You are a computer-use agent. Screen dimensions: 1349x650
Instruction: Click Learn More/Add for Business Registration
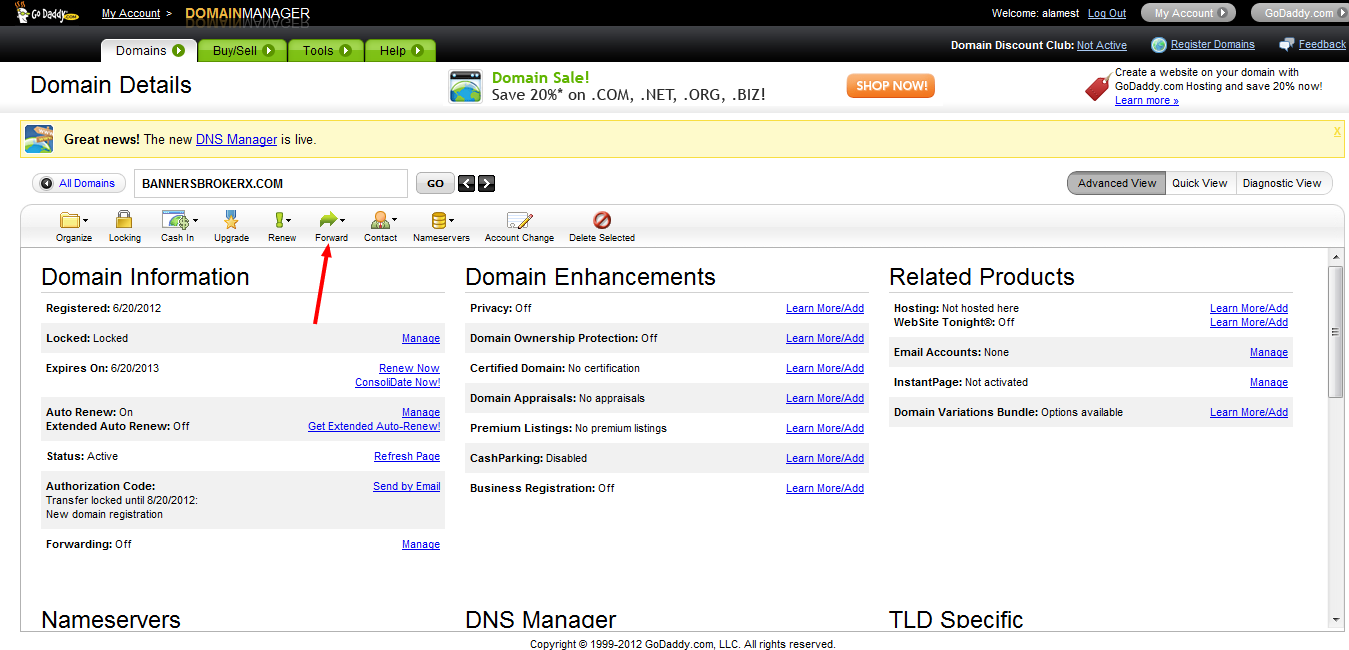click(x=825, y=488)
